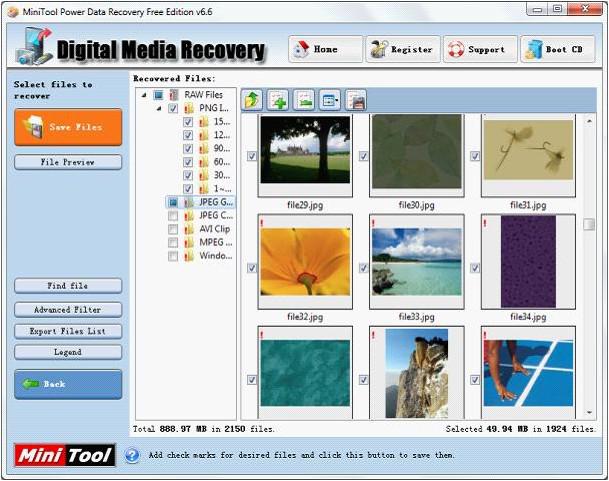609x481 pixels.
Task: Click the toolbar icon with green minus bar
Action: pos(304,100)
